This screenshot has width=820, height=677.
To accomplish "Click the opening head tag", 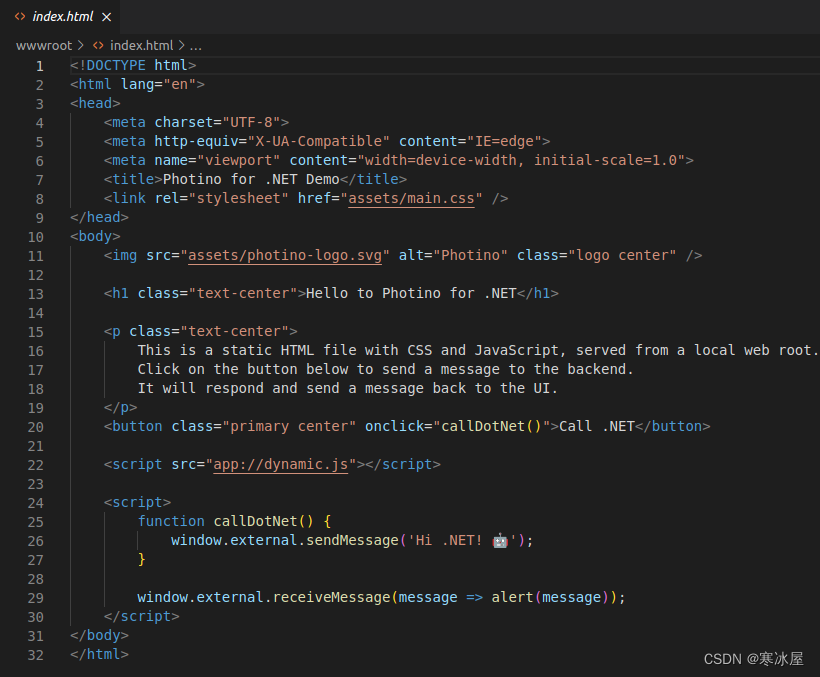I will (x=95, y=104).
